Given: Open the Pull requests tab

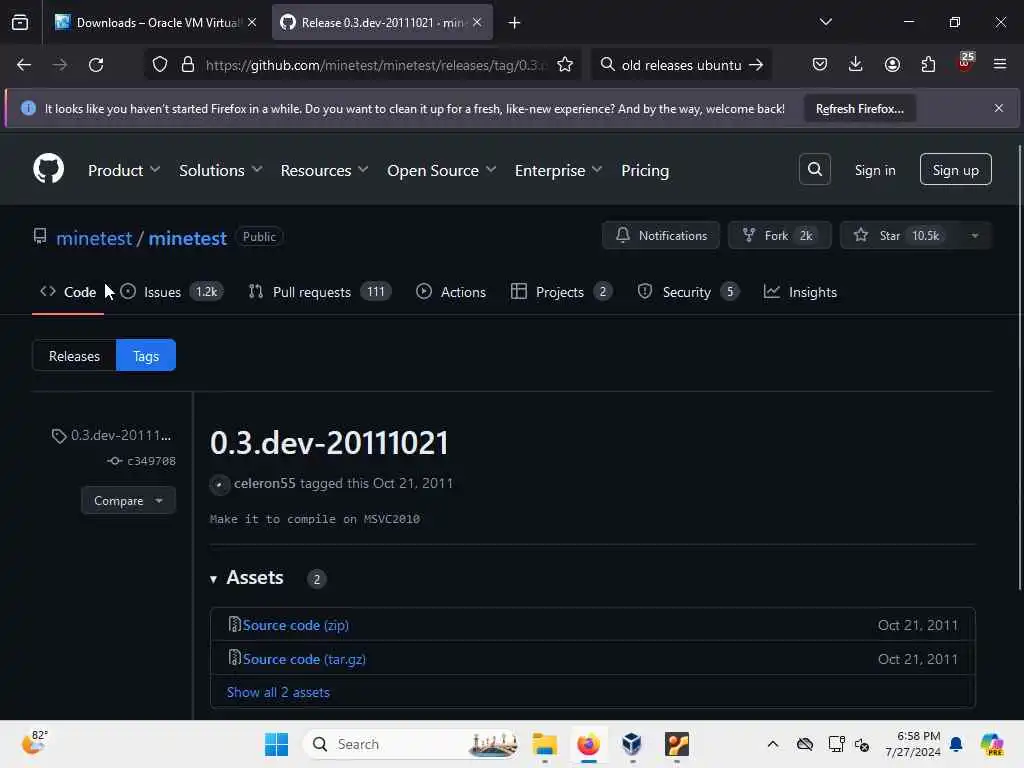Looking at the screenshot, I should pyautogui.click(x=319, y=292).
